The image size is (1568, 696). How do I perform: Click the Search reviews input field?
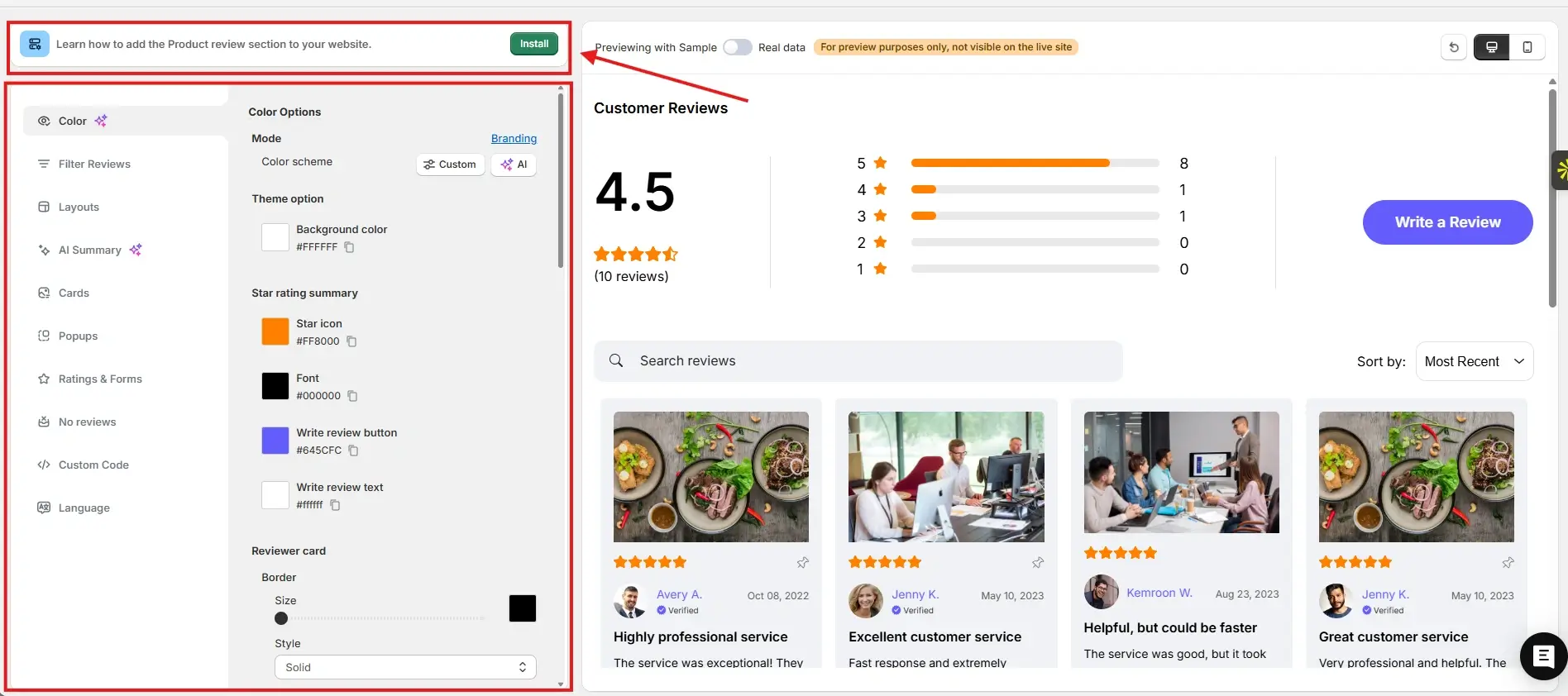858,361
